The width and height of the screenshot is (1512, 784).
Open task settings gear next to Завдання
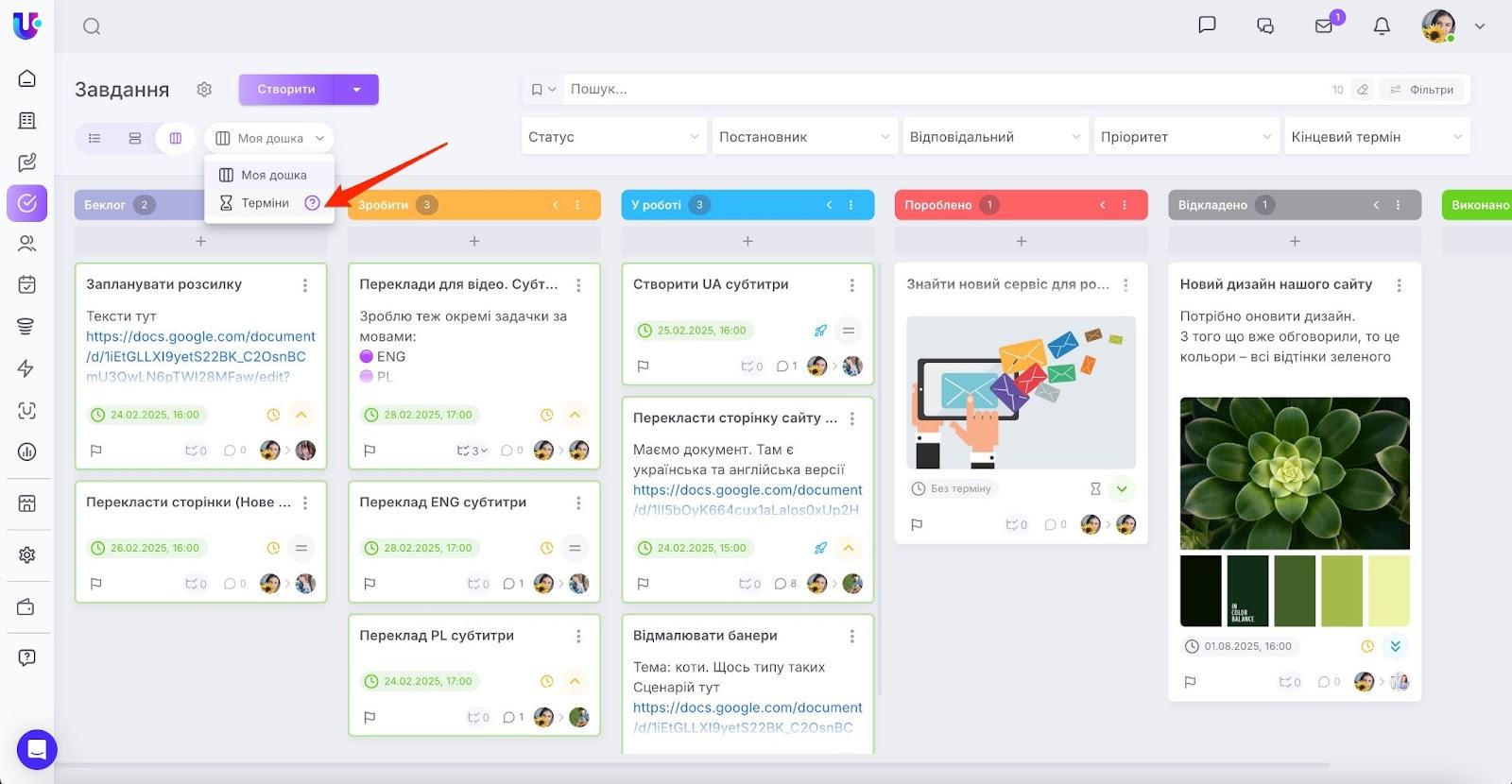pos(204,90)
